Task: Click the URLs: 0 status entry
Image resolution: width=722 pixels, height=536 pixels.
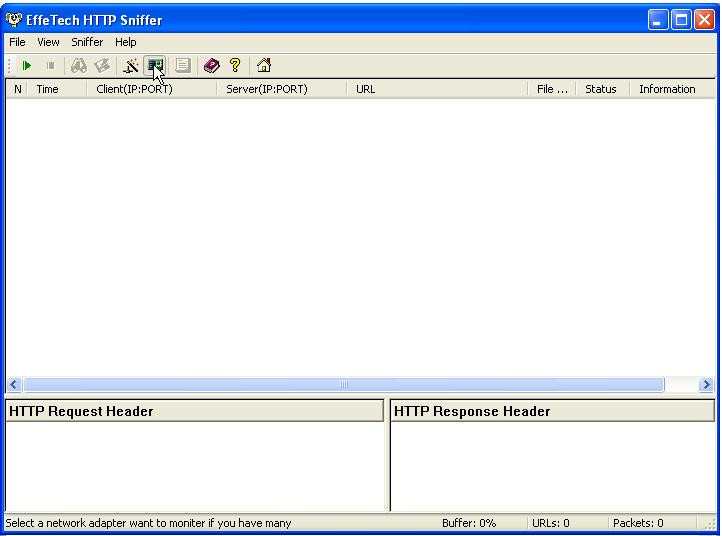Action: pos(551,523)
